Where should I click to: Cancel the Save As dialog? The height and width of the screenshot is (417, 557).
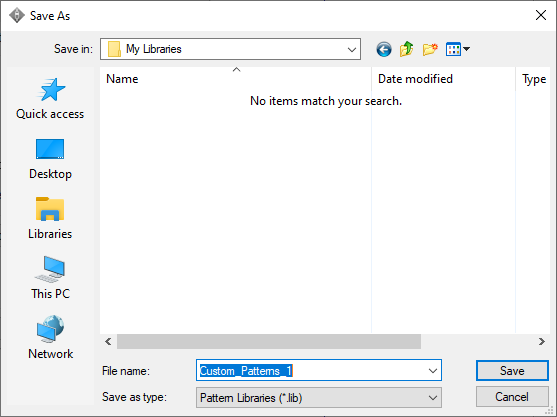tap(512, 397)
